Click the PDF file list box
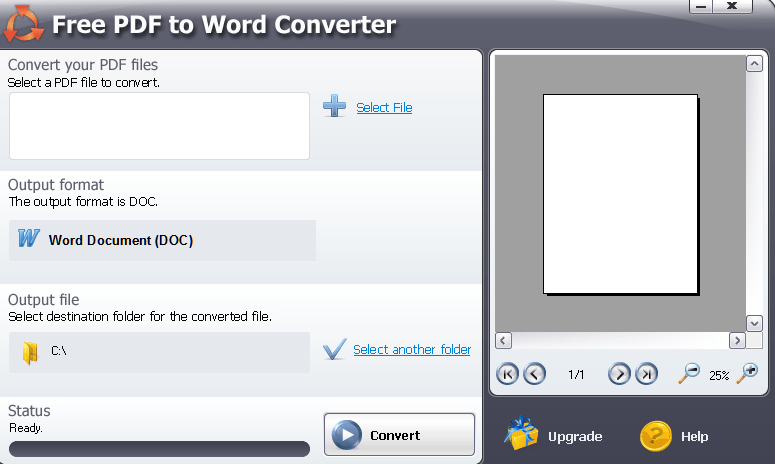The width and height of the screenshot is (775, 464). pos(159,126)
